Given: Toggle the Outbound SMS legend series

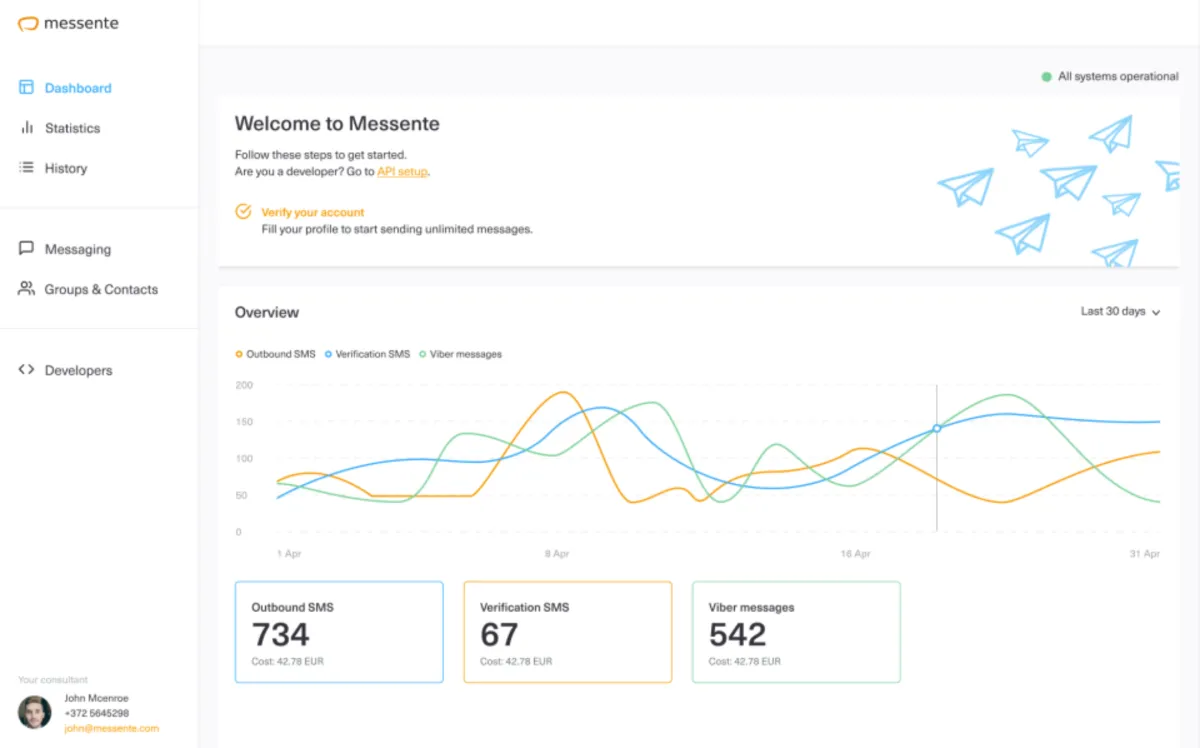Looking at the screenshot, I should [275, 354].
